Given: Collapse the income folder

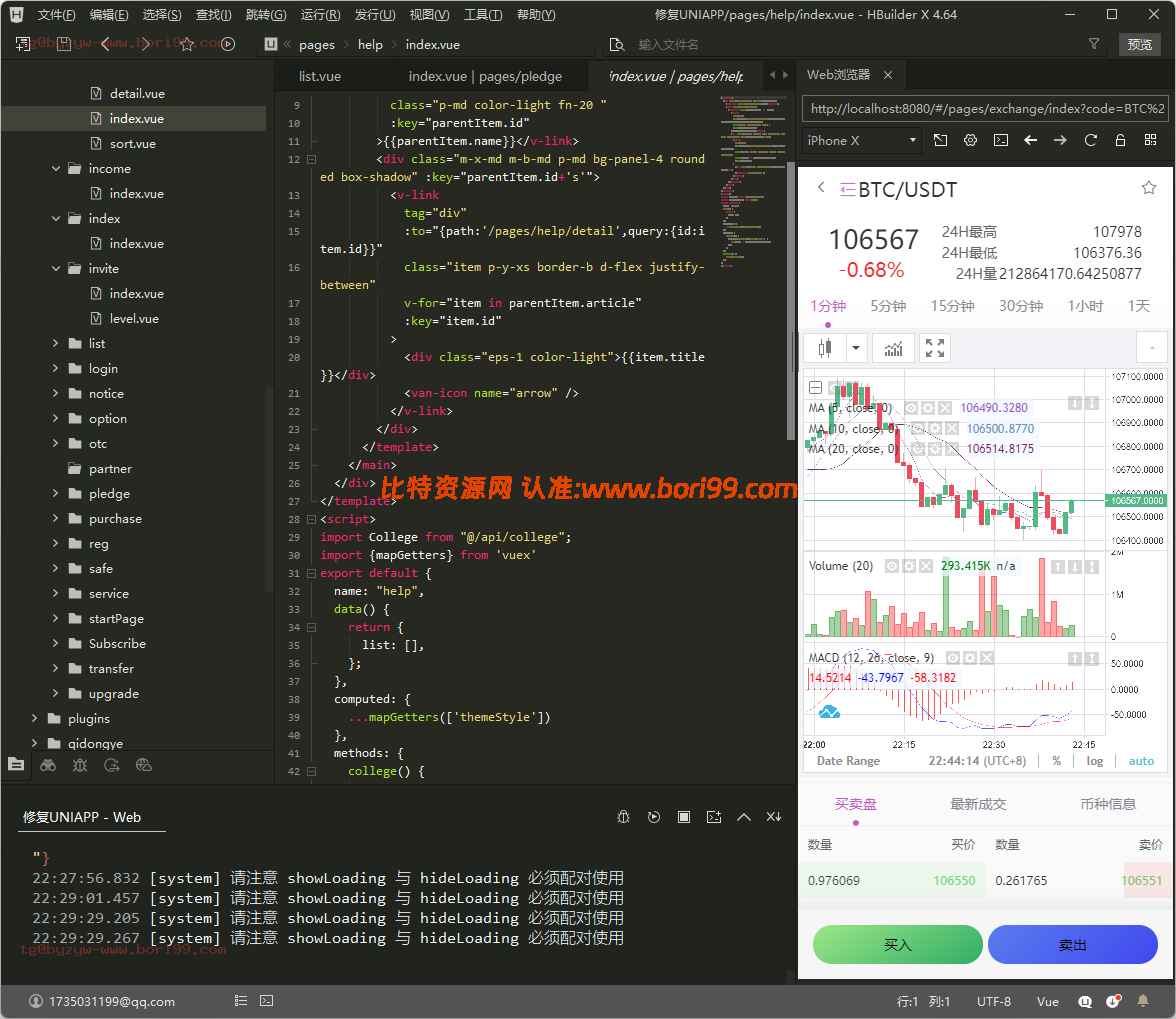Looking at the screenshot, I should coord(56,169).
